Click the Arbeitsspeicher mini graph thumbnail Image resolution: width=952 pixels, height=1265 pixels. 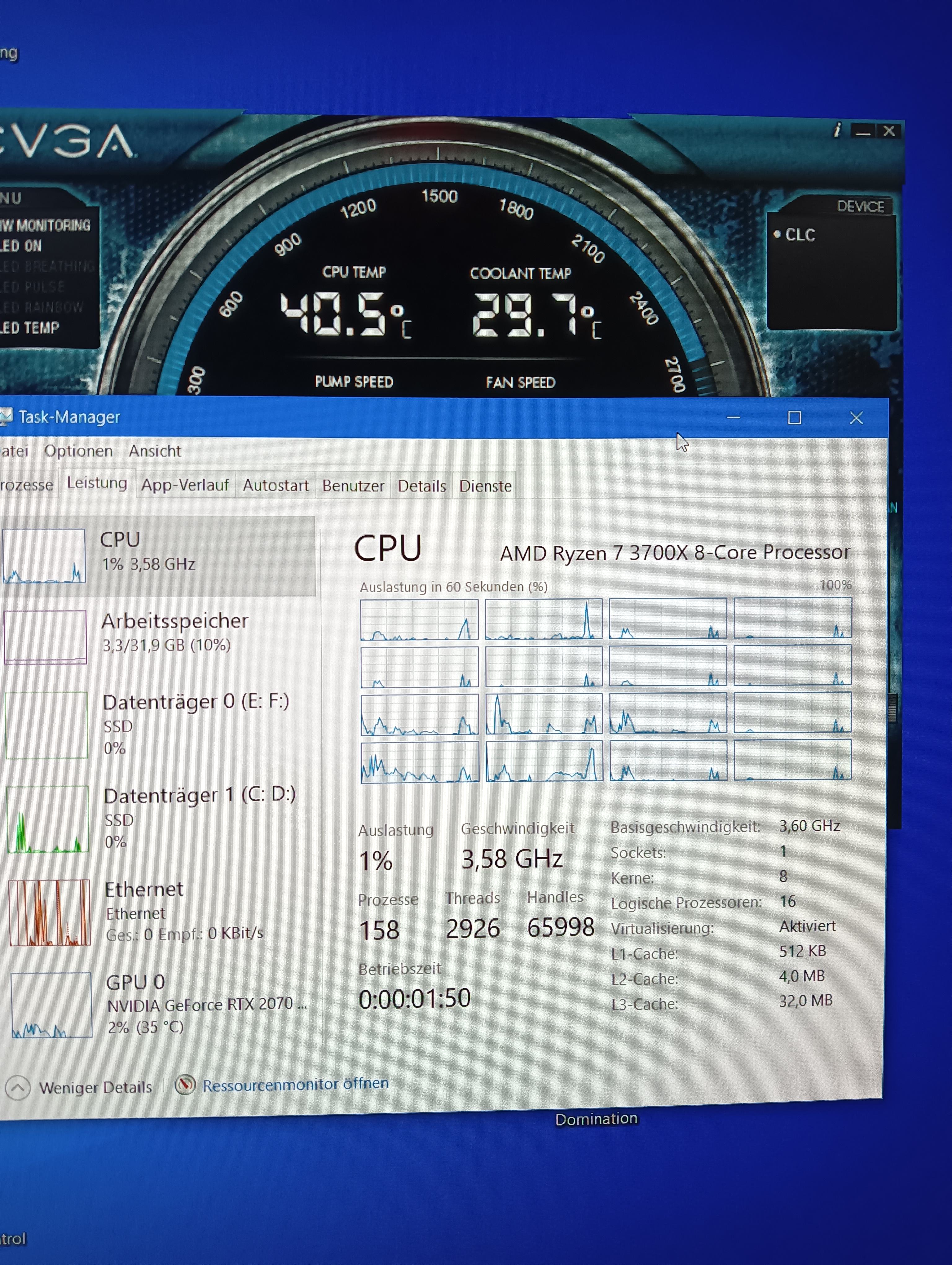(46, 637)
